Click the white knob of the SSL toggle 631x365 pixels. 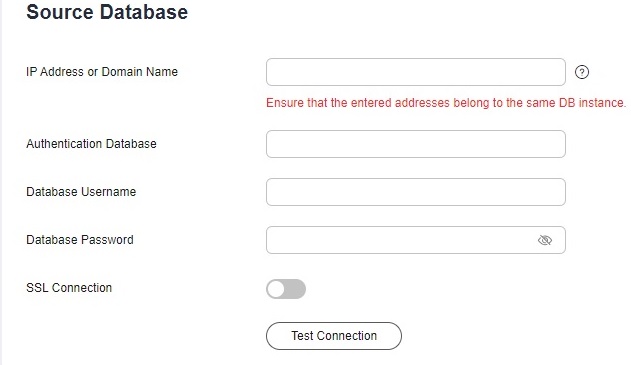coord(276,289)
